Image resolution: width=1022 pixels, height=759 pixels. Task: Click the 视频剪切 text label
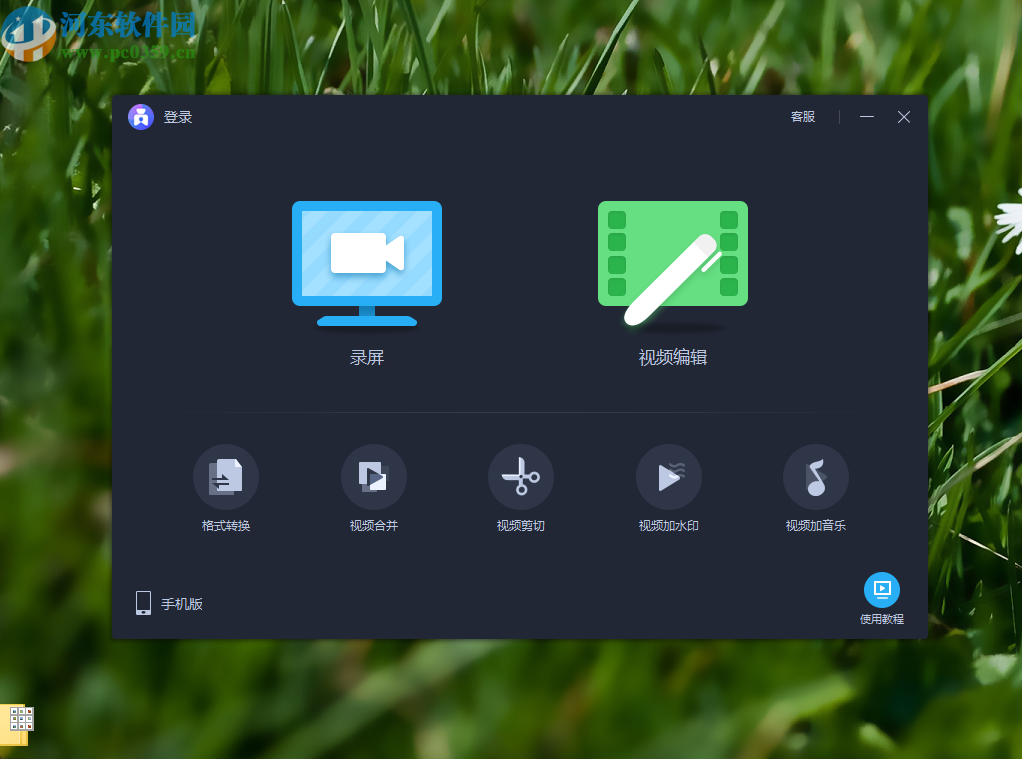(x=521, y=526)
